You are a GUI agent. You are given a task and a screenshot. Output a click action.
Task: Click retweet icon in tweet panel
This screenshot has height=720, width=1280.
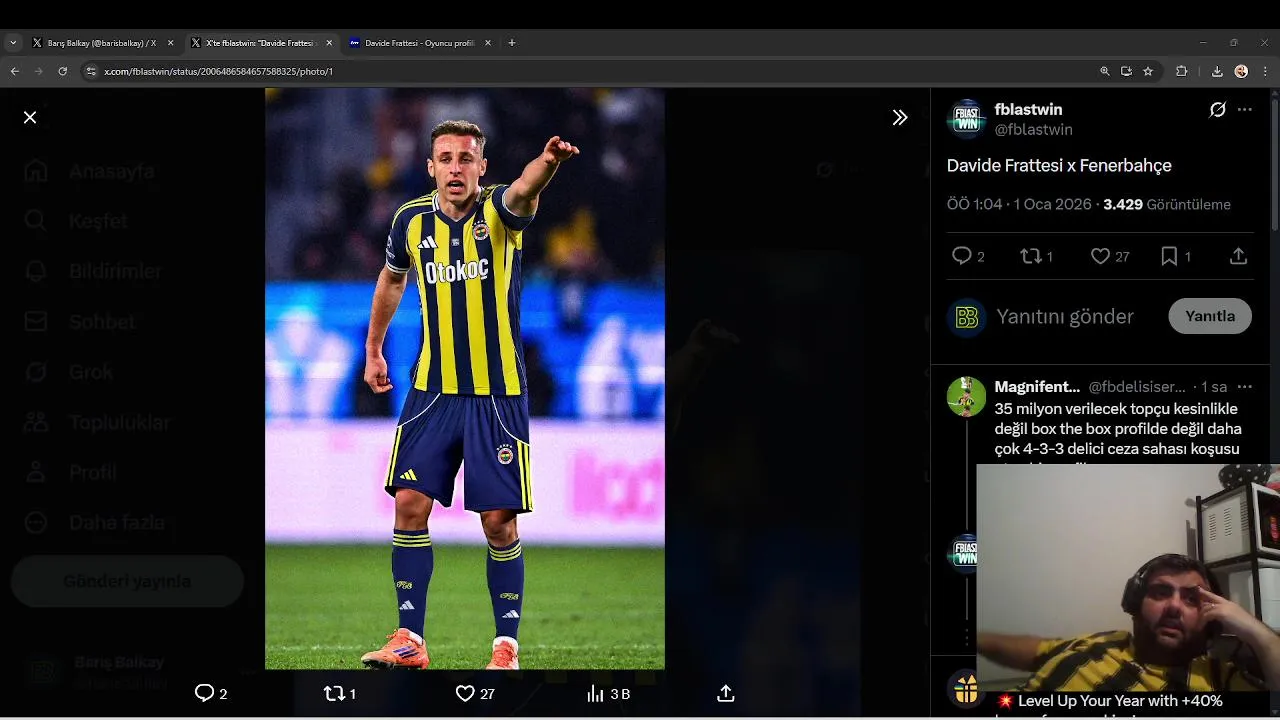coord(1031,256)
